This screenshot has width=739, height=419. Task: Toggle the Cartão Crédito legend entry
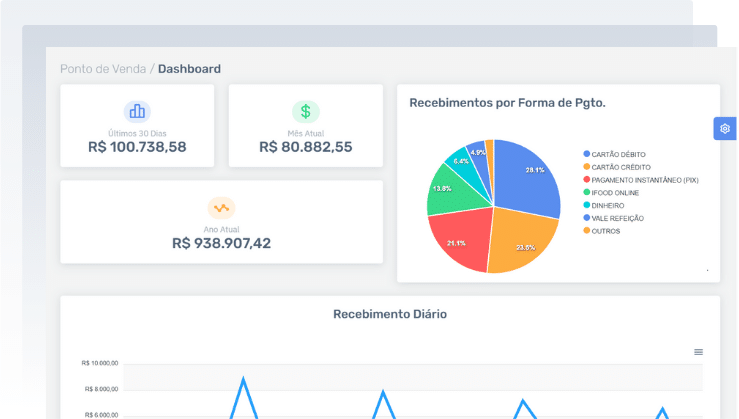[619, 167]
